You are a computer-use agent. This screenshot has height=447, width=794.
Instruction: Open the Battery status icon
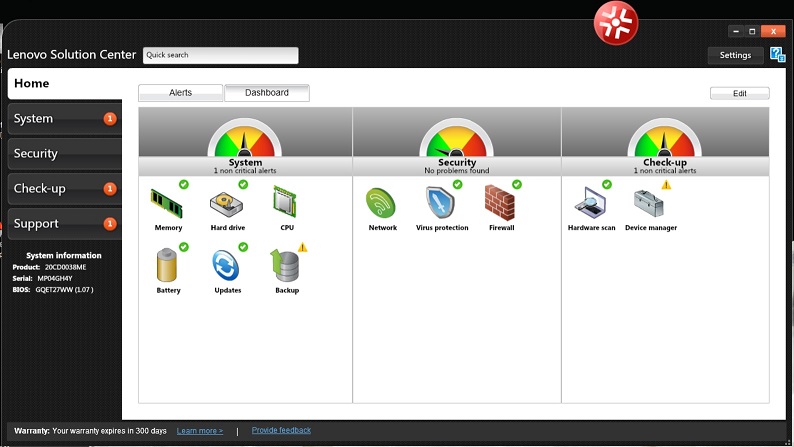point(167,265)
